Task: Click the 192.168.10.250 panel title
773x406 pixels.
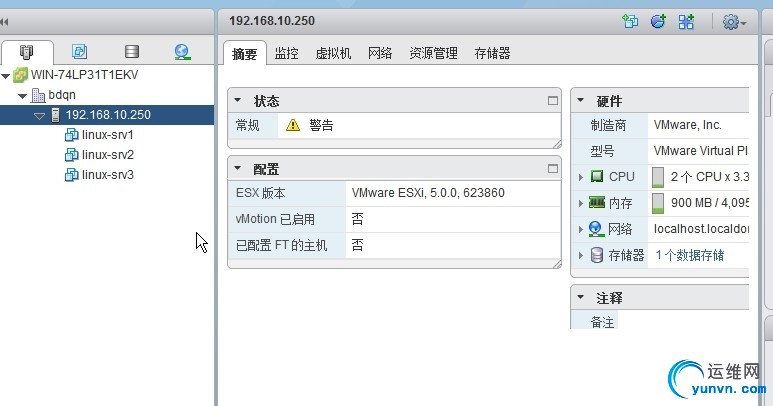Action: tap(272, 21)
